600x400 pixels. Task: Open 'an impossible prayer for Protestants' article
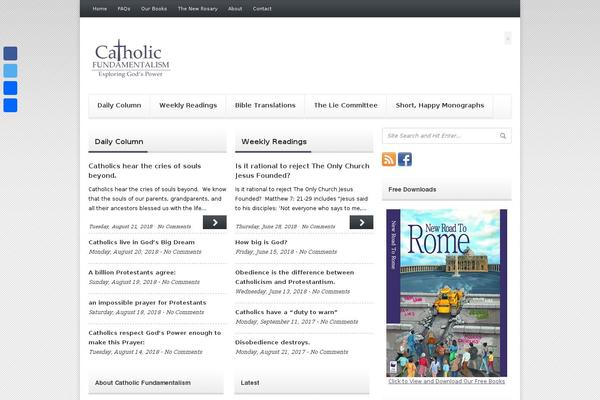tap(147, 303)
